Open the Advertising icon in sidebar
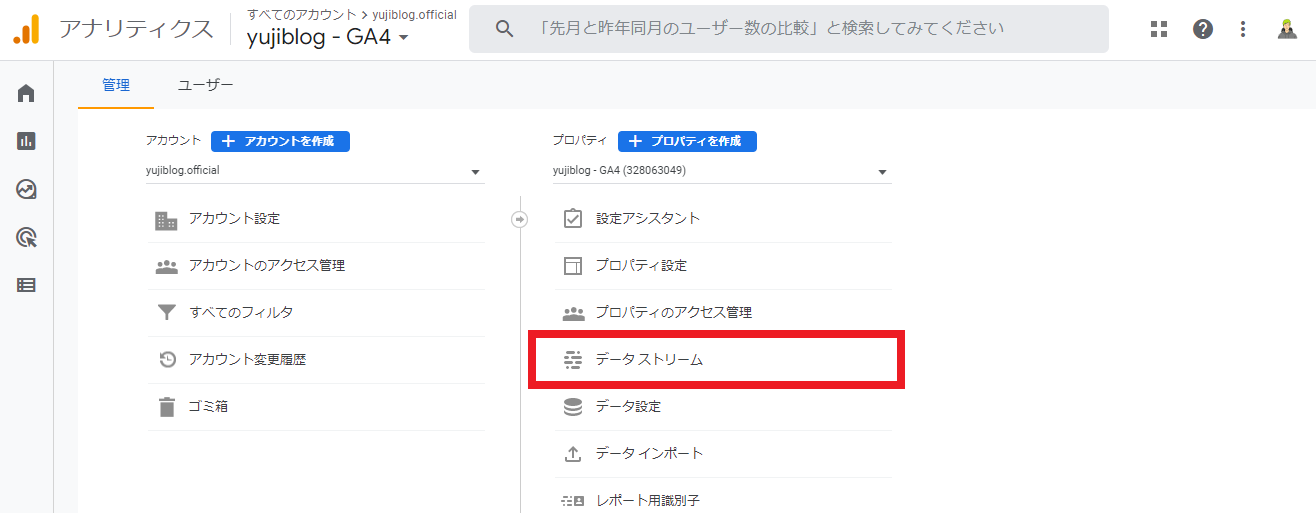The height and width of the screenshot is (513, 1316). (27, 237)
